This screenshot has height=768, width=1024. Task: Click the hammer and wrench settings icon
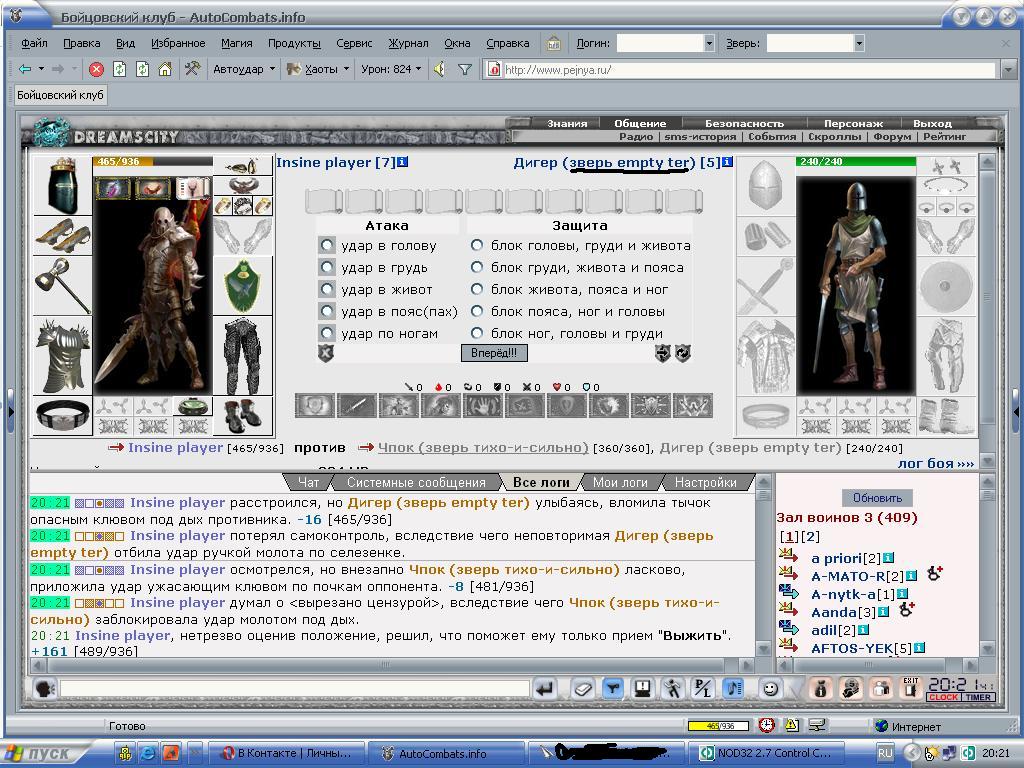191,68
